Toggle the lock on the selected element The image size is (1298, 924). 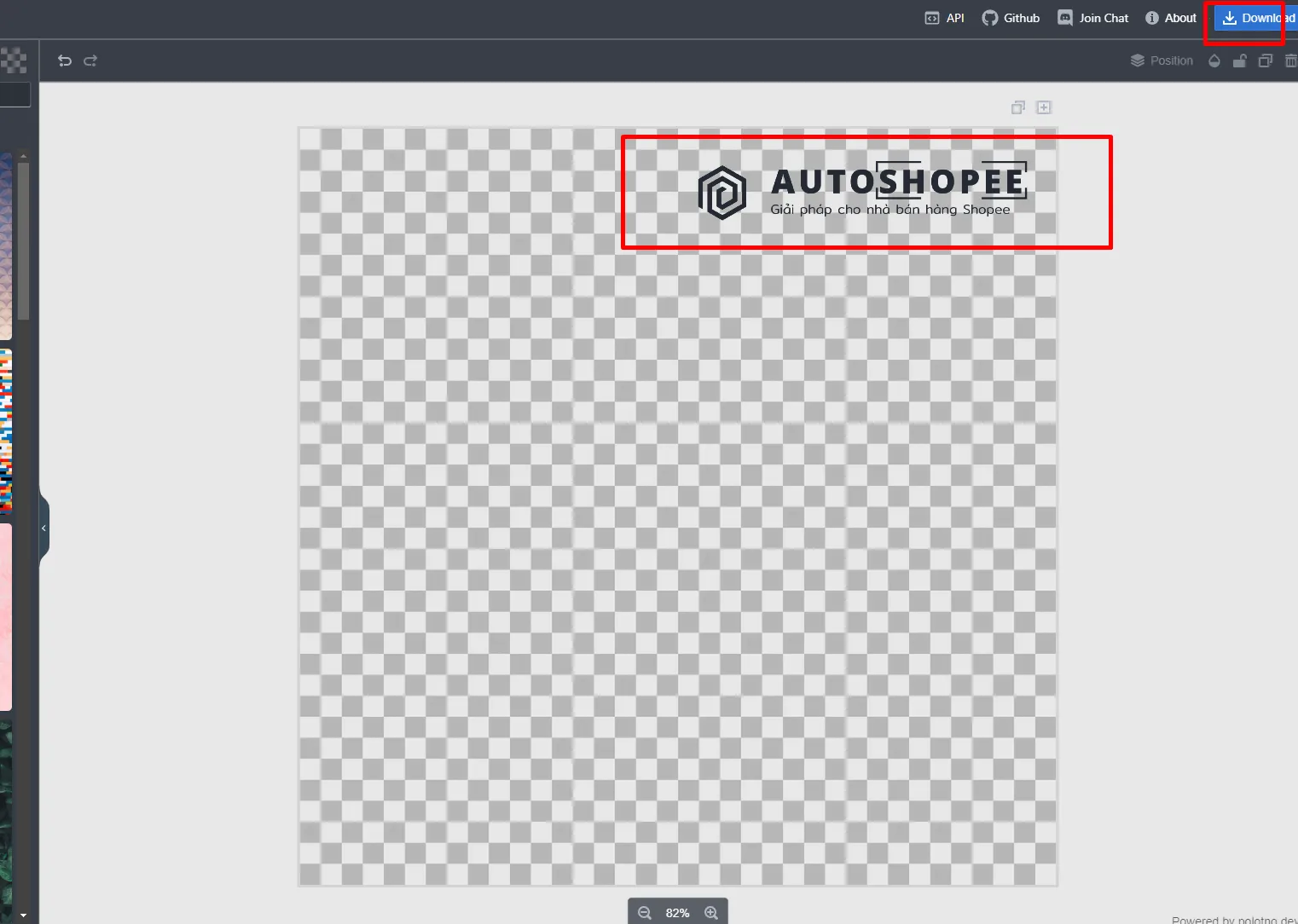(1240, 61)
